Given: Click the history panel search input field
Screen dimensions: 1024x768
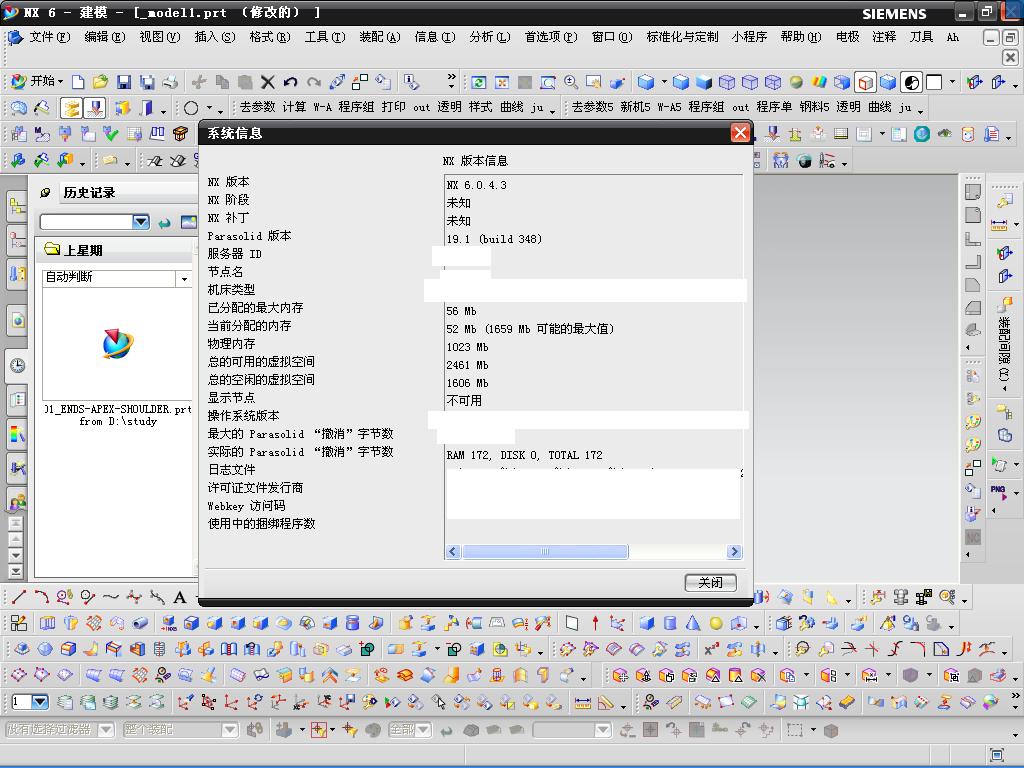Looking at the screenshot, I should (87, 222).
